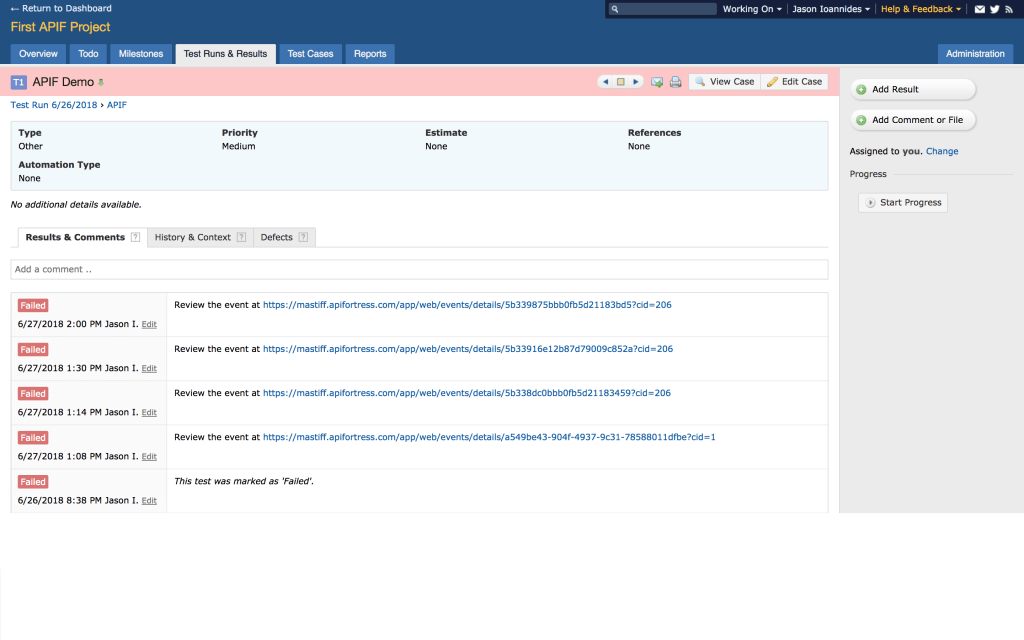
Task: Click the RSS feed icon
Action: [x=1007, y=8]
